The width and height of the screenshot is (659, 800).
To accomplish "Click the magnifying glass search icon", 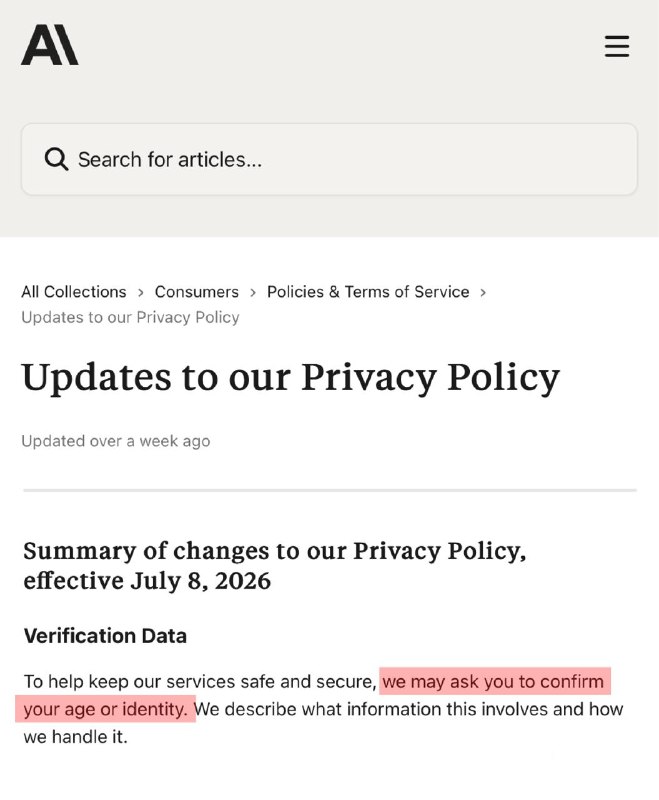I will (x=56, y=159).
